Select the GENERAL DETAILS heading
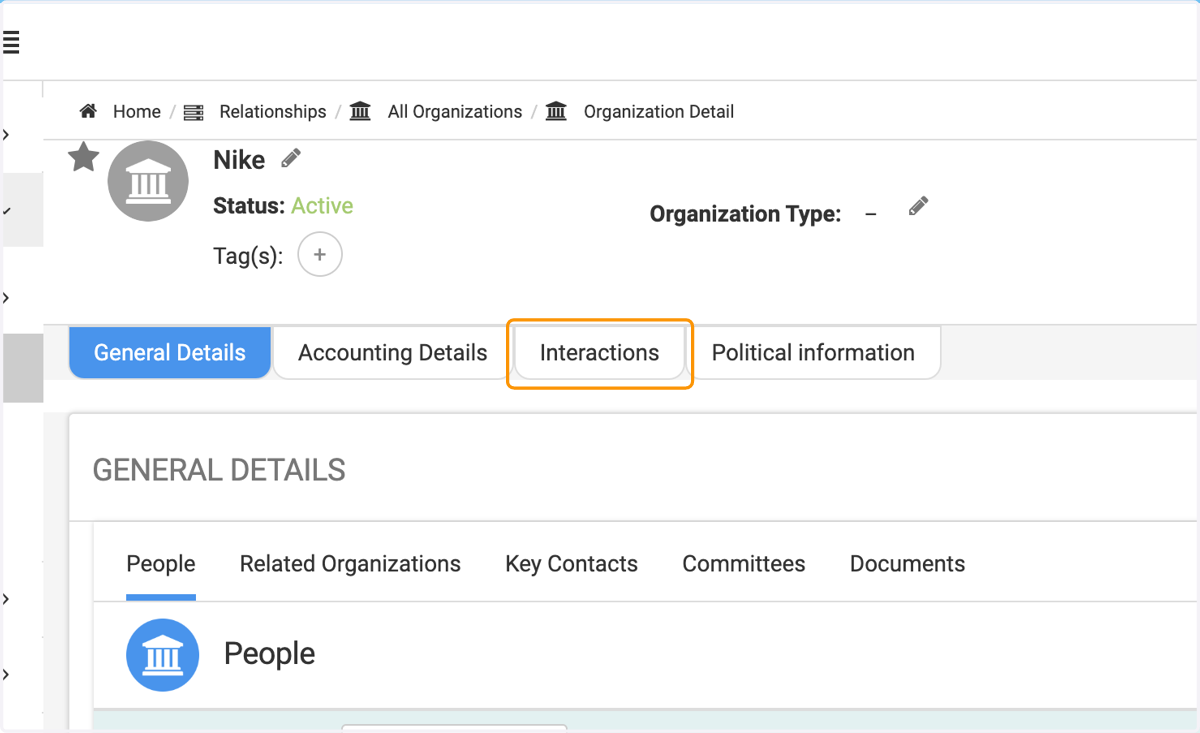Screen dimensions: 1200x733 click(x=219, y=470)
